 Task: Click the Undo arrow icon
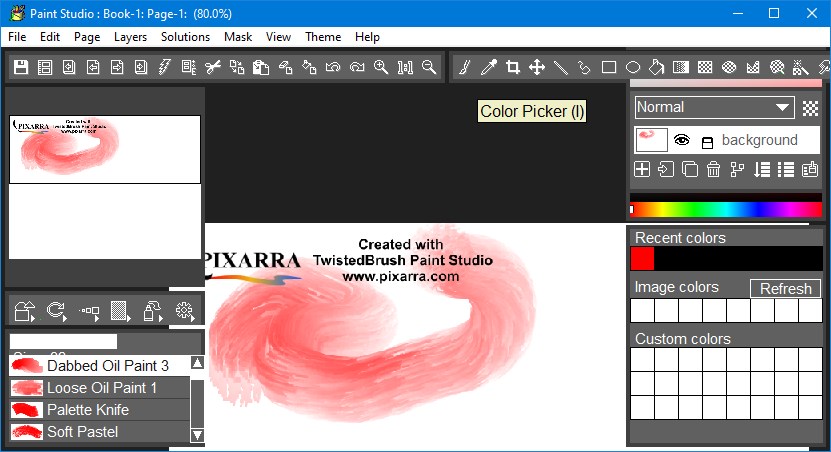[333, 67]
